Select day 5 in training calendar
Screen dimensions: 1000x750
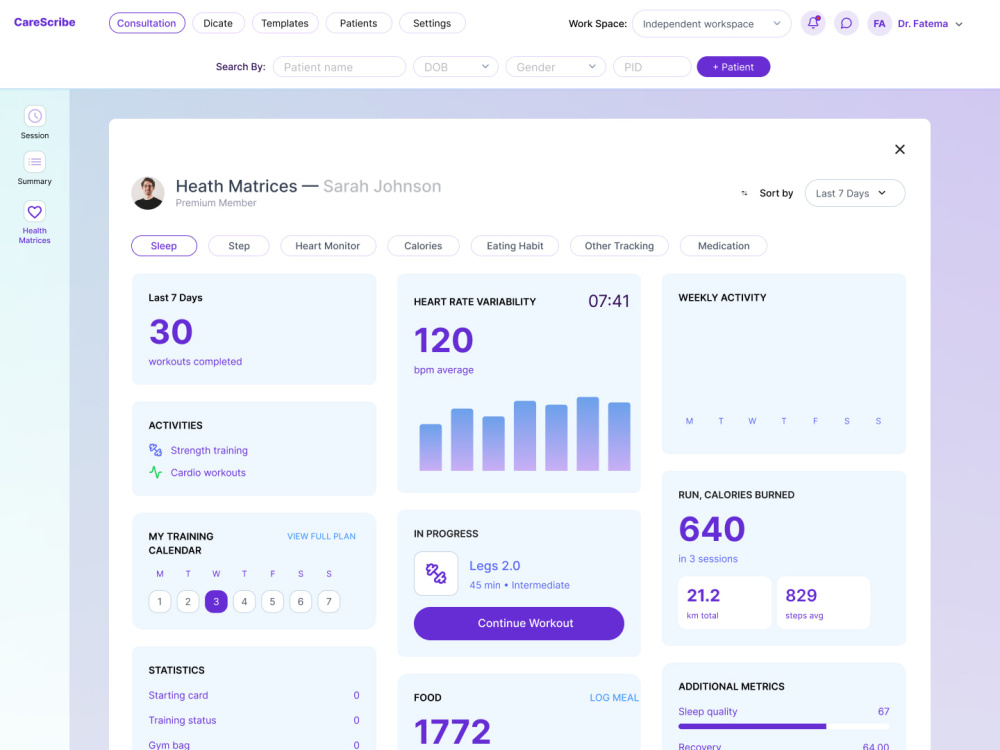click(272, 601)
